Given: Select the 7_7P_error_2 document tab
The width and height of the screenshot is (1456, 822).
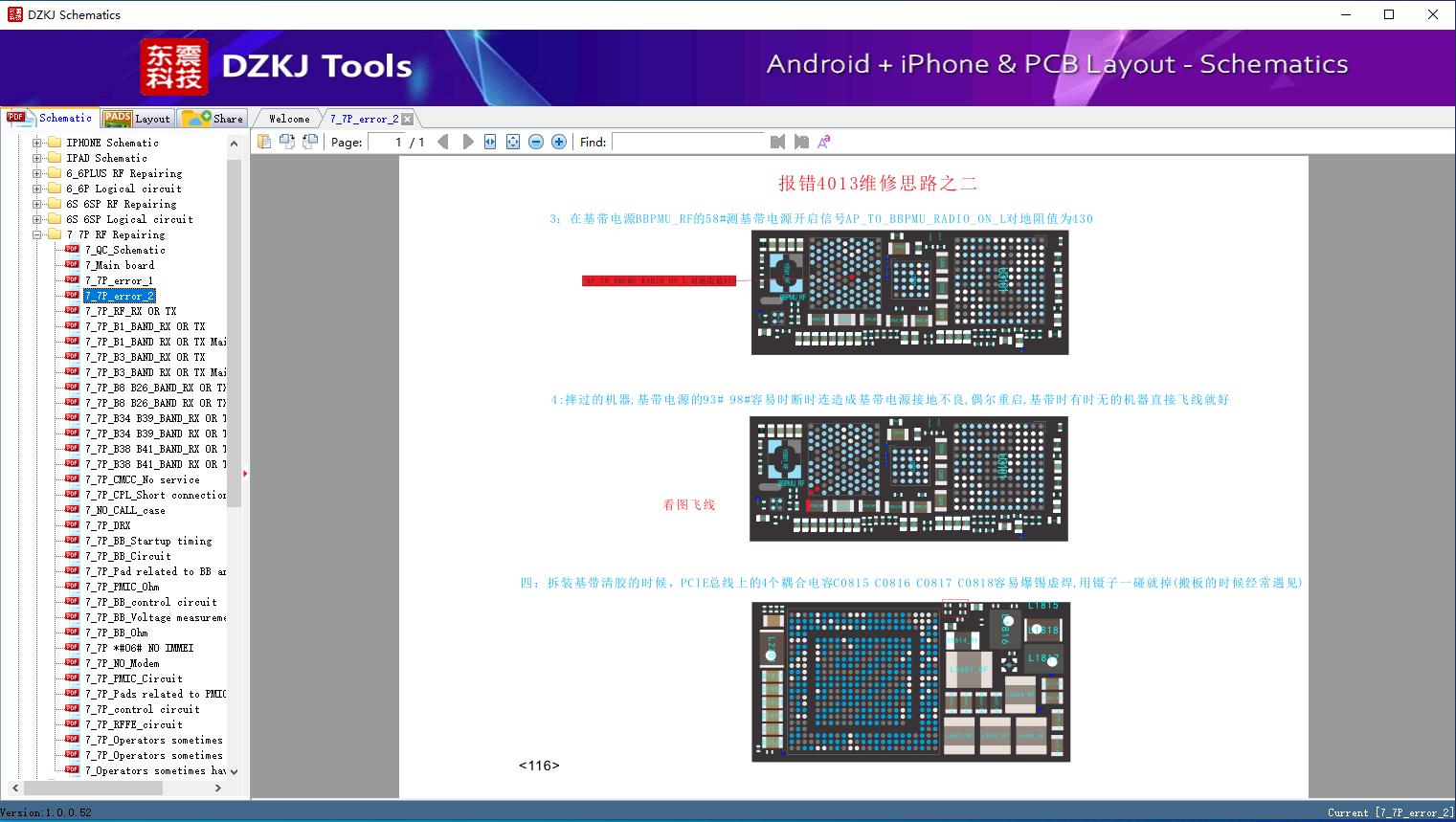Looking at the screenshot, I should pyautogui.click(x=364, y=119).
